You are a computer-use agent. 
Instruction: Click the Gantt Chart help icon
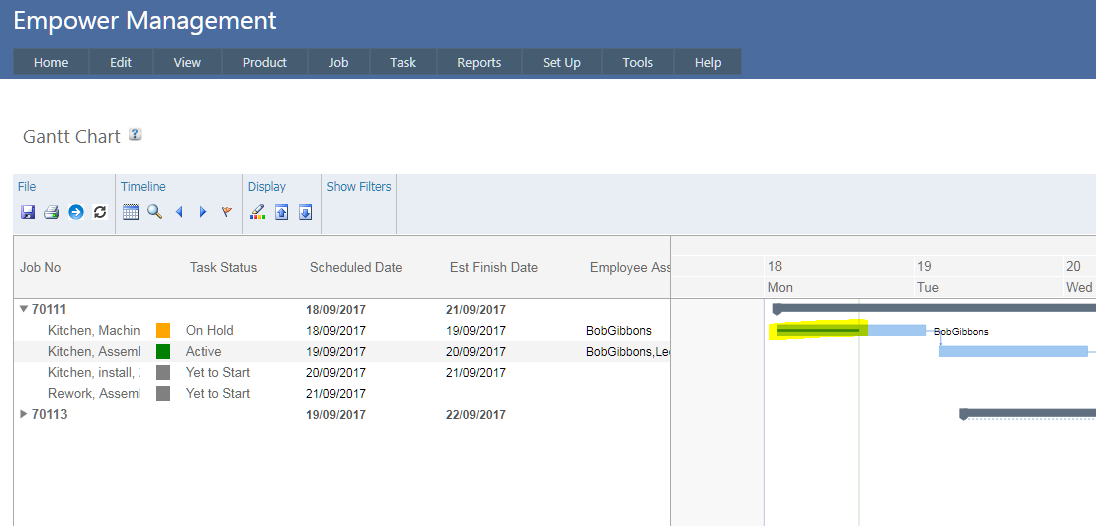[x=135, y=135]
